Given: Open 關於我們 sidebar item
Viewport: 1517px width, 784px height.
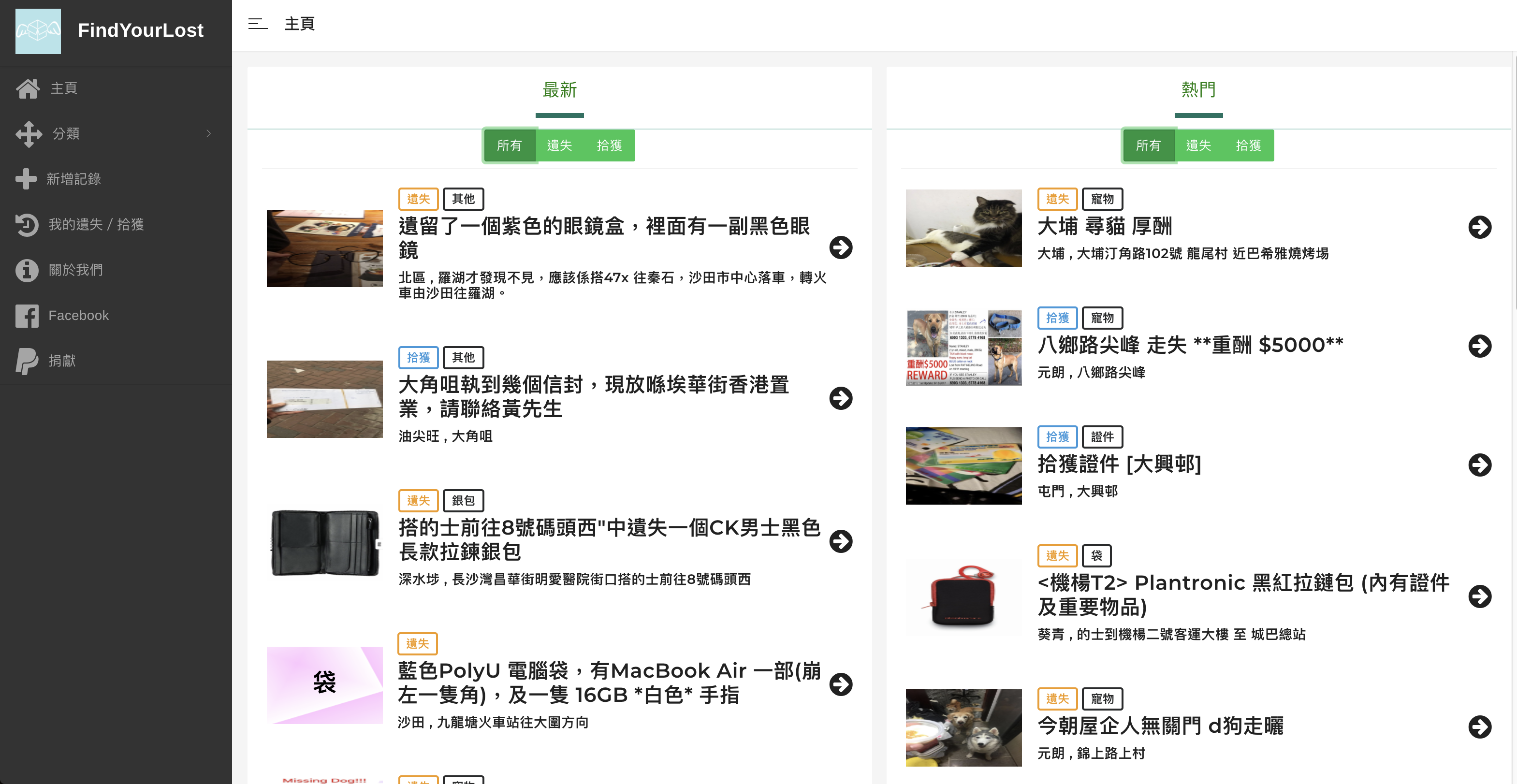Looking at the screenshot, I should (116, 270).
